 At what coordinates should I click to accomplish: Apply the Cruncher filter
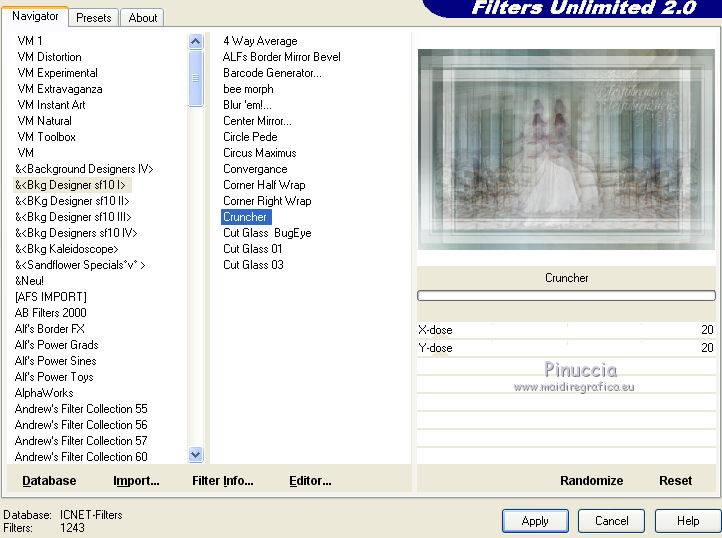pyautogui.click(x=535, y=521)
